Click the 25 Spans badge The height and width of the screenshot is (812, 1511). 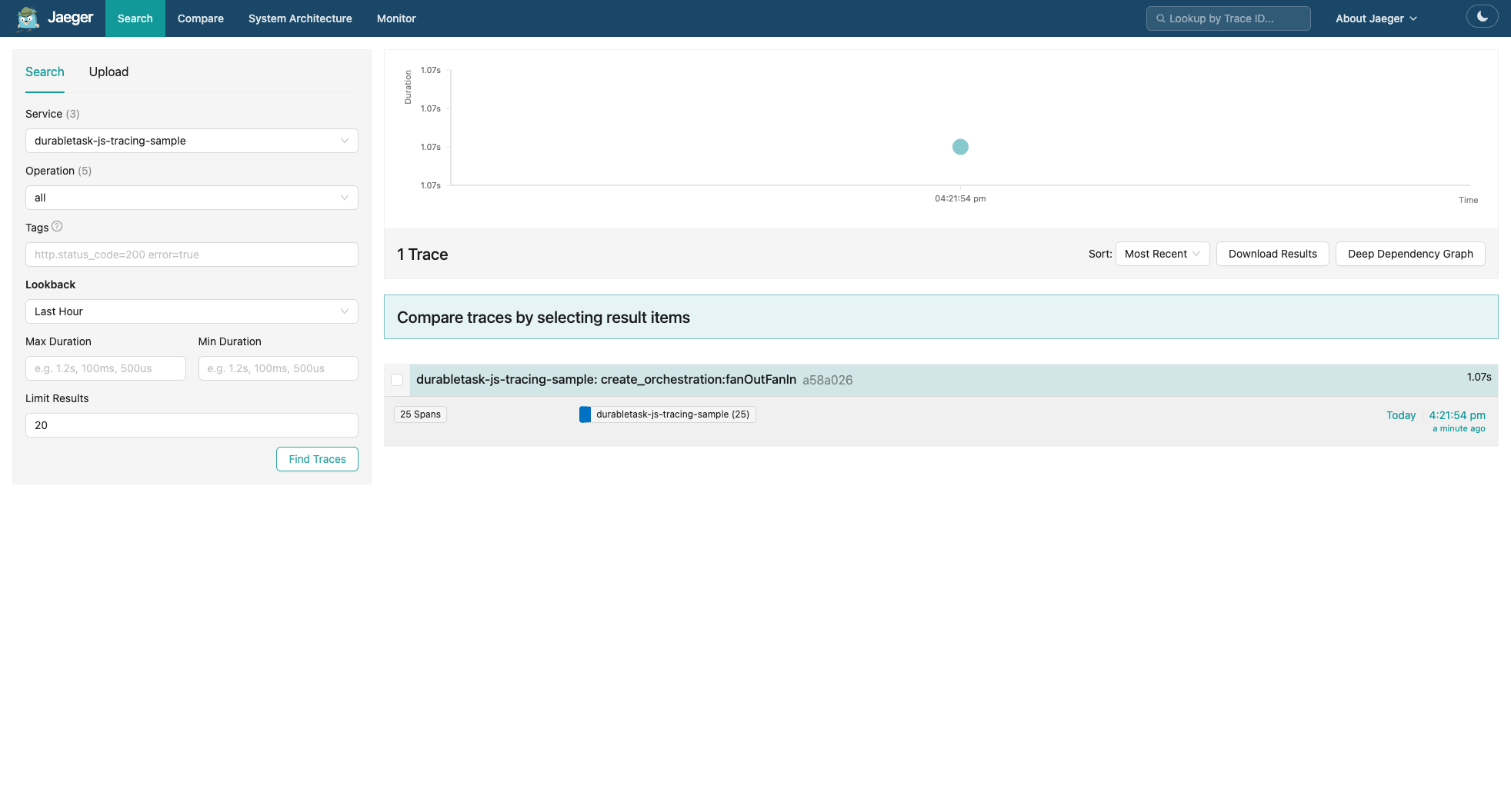coord(420,414)
